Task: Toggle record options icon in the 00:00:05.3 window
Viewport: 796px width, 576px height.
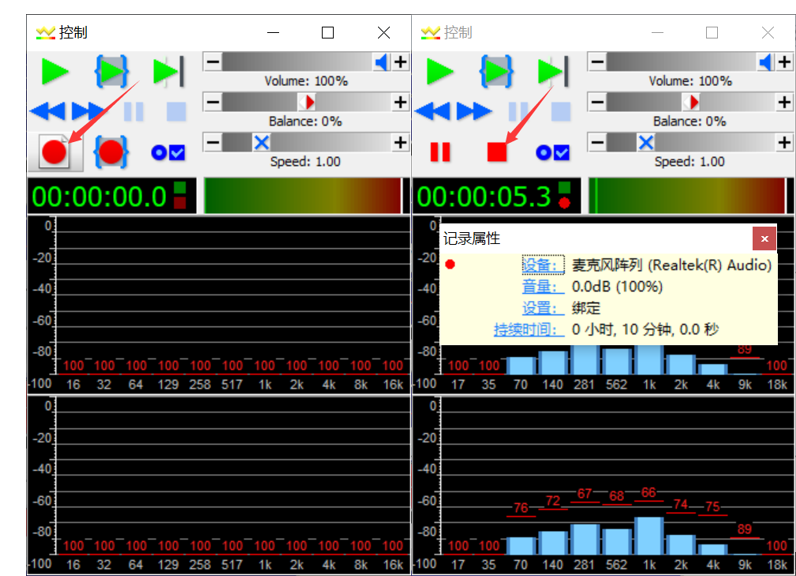Action: [552, 152]
